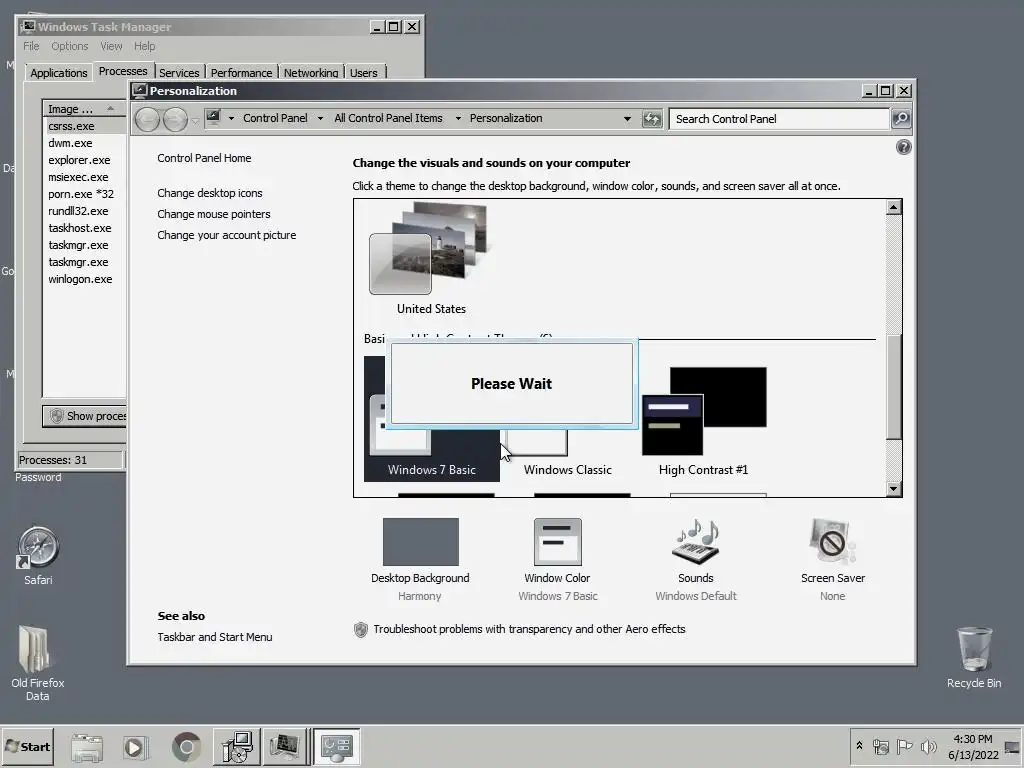Show hidden tray icons arrow

(x=859, y=746)
